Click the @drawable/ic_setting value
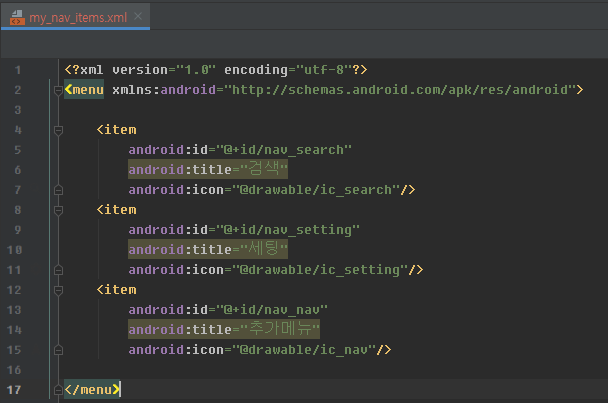 coord(320,270)
